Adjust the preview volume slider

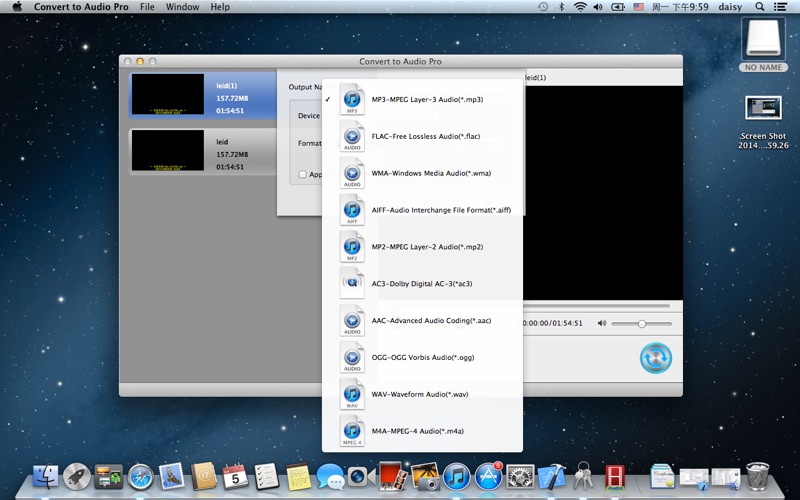click(641, 323)
